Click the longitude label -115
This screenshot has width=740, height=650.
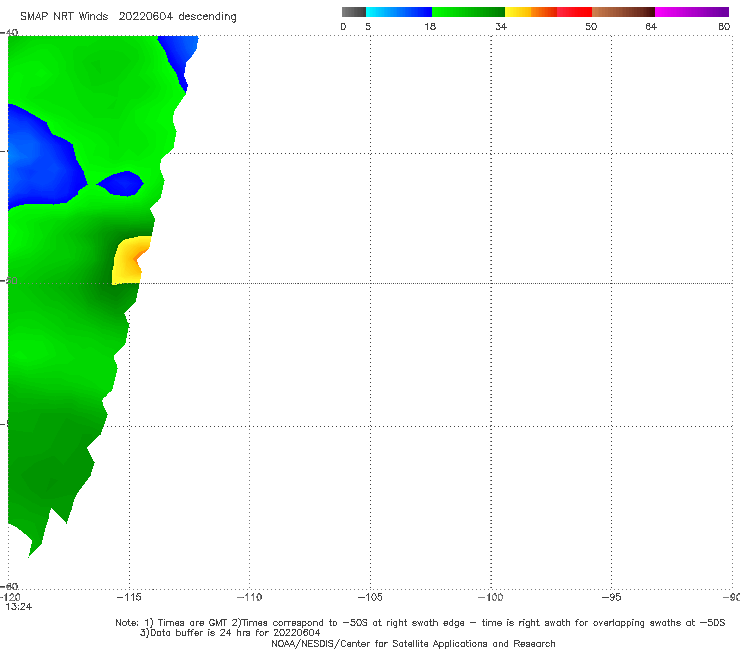click(129, 597)
